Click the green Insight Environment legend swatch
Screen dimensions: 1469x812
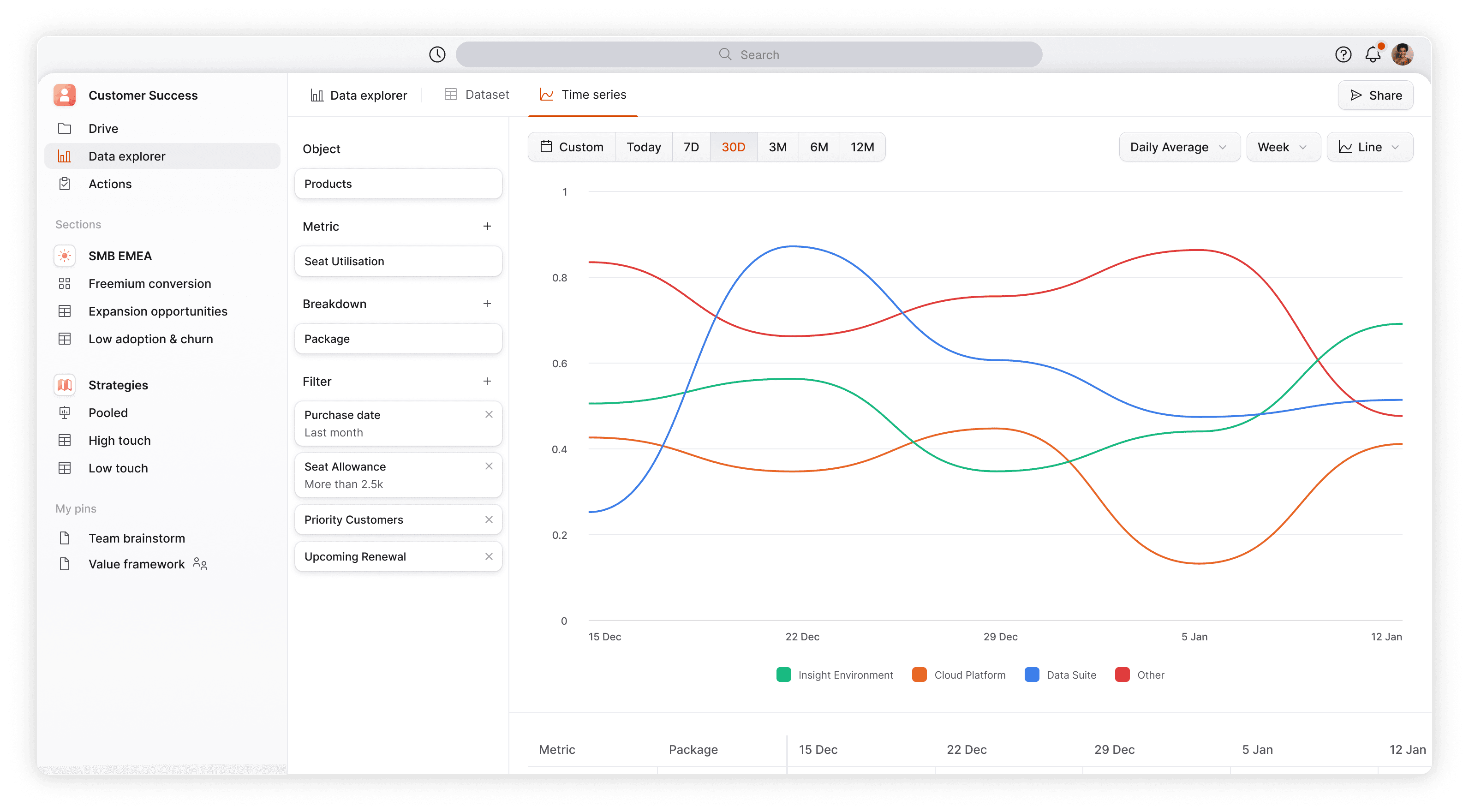pos(783,675)
